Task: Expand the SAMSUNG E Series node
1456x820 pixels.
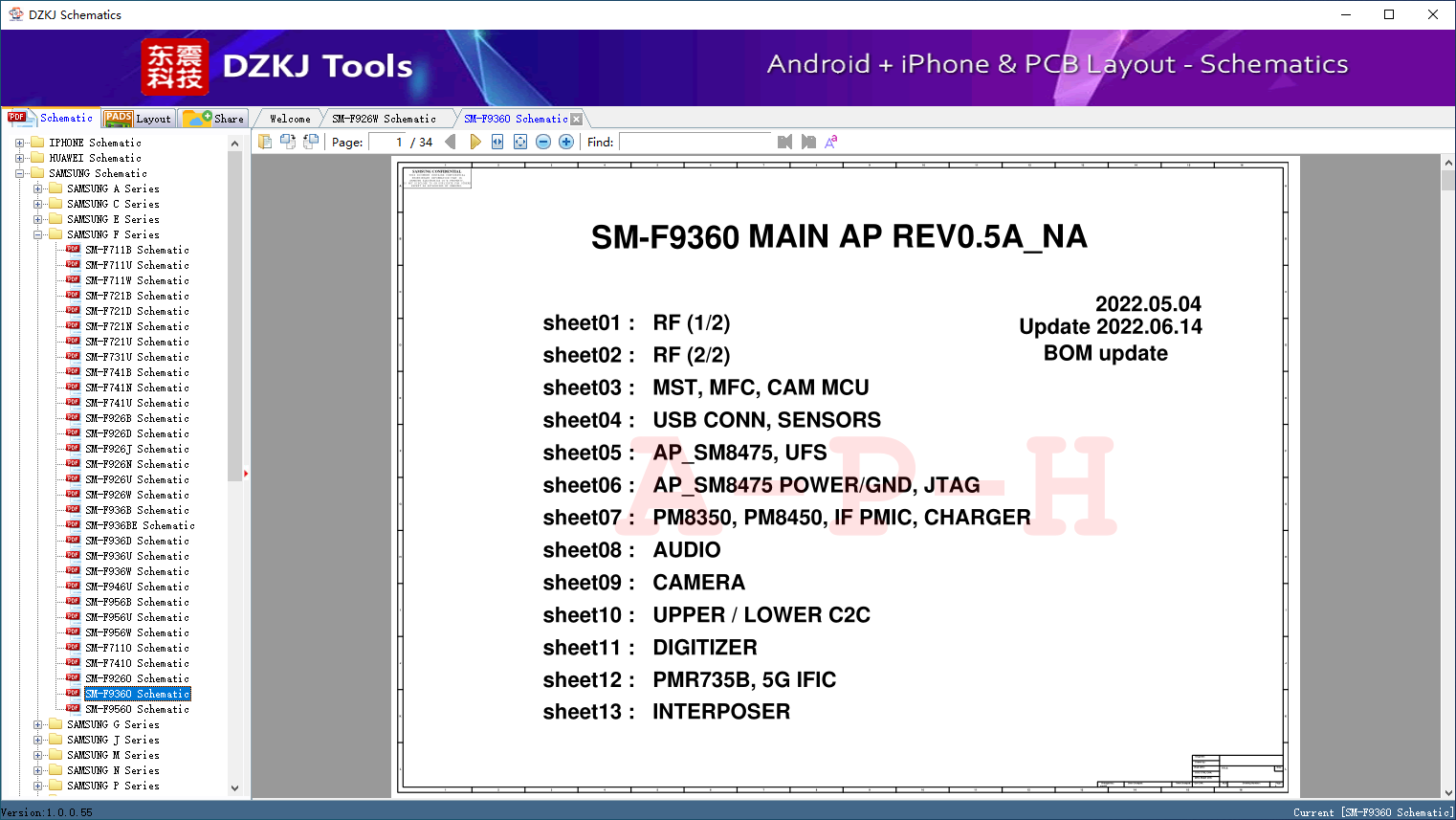Action: pos(37,219)
